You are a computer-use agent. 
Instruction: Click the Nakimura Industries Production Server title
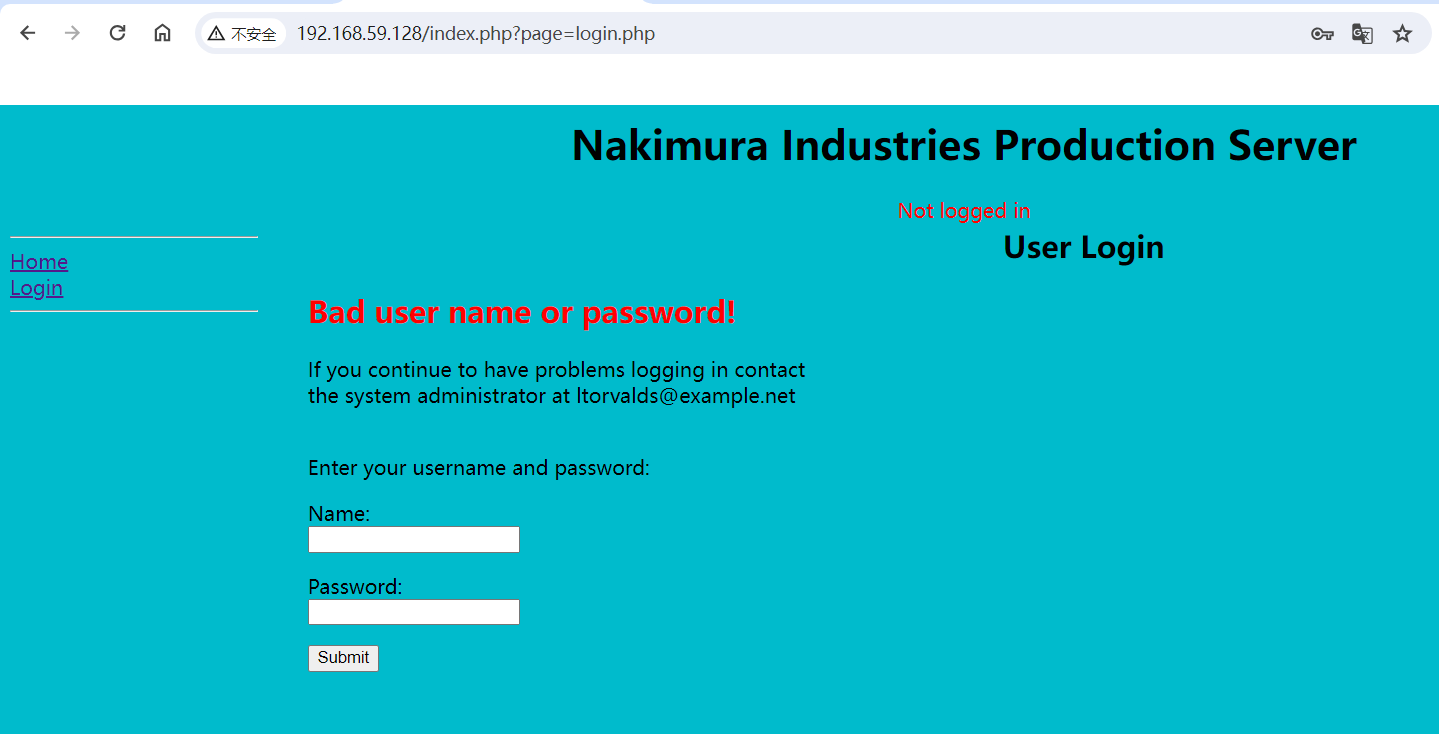coord(963,145)
